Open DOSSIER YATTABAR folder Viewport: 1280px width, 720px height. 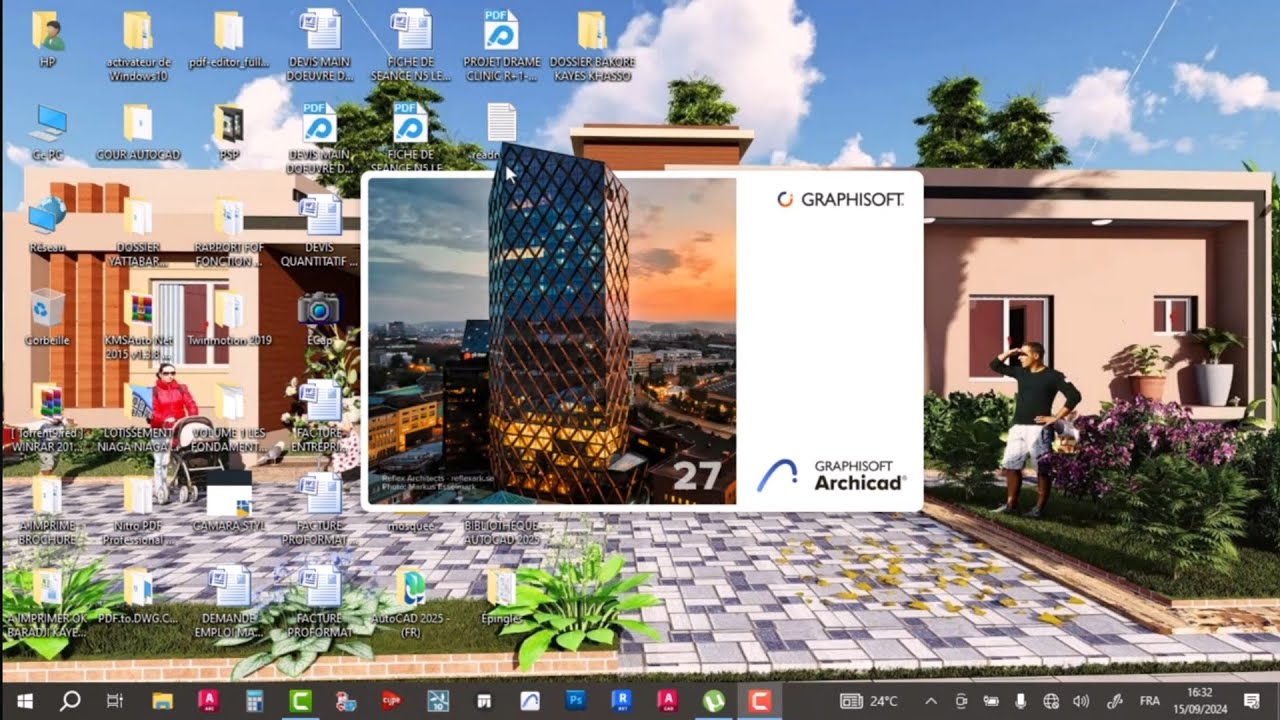click(138, 216)
